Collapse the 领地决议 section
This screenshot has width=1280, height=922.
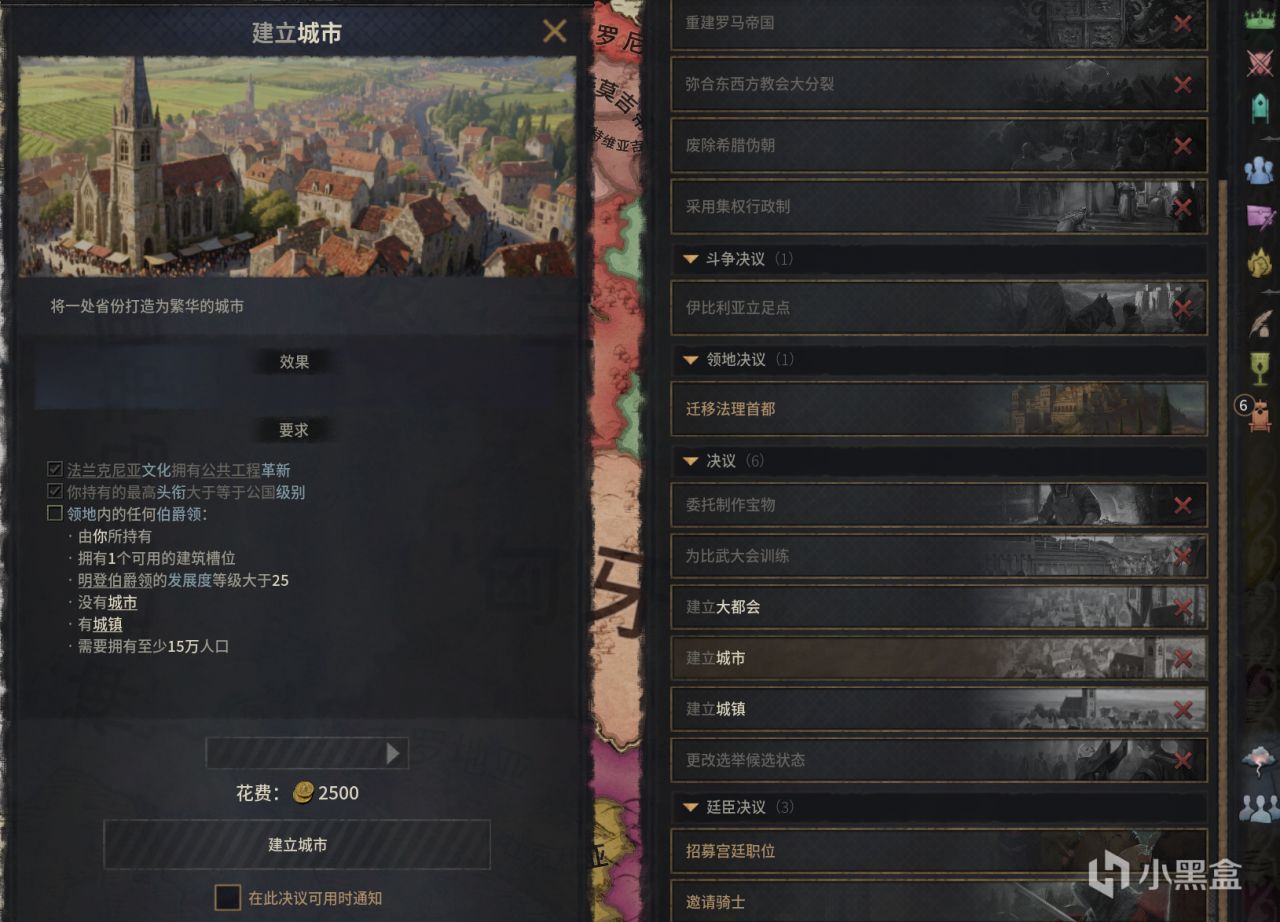tap(689, 359)
